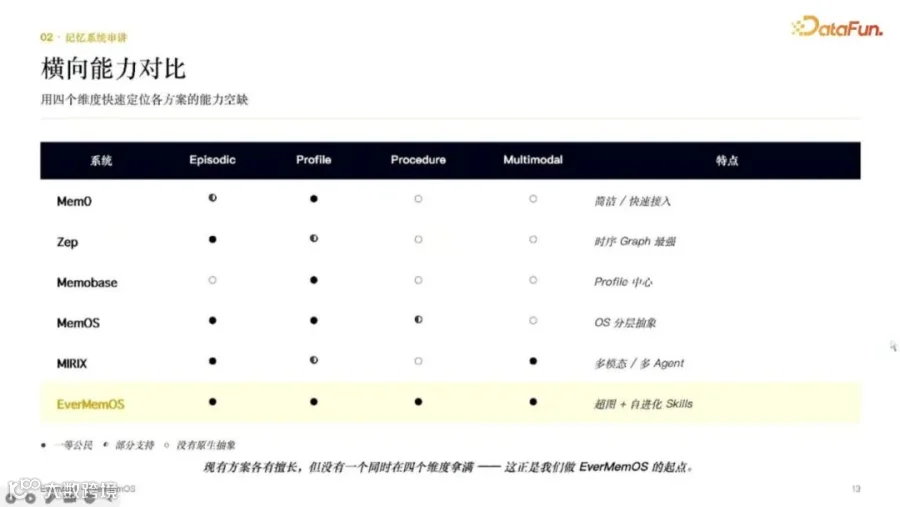Viewport: 900px width, 507px height.
Task: Select the MIRIX row name
Action: pyautogui.click(x=72, y=363)
